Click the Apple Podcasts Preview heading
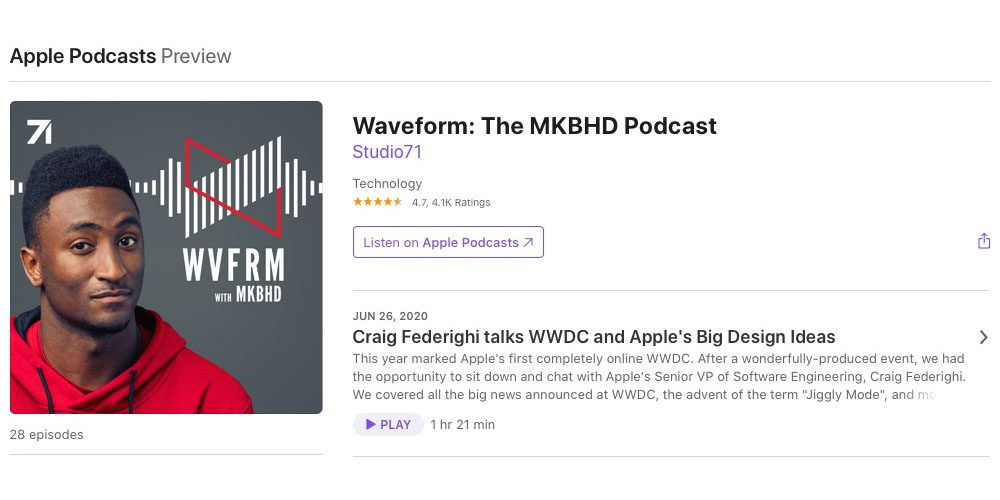The height and width of the screenshot is (500, 1000). (121, 56)
